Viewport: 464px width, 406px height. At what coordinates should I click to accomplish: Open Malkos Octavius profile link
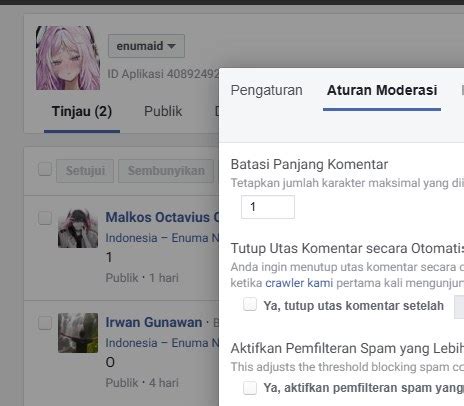pyautogui.click(x=162, y=217)
